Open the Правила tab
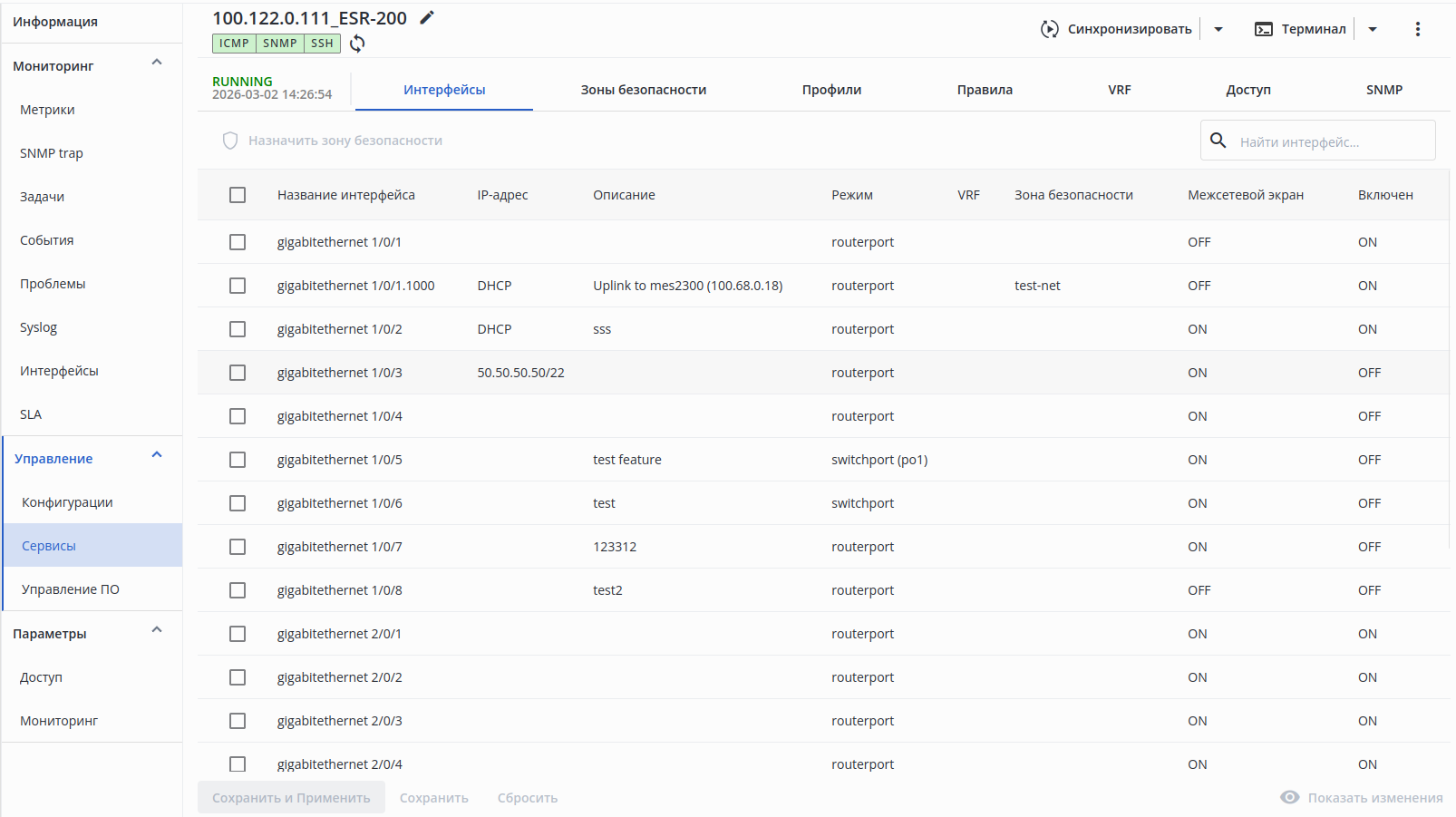 985,90
